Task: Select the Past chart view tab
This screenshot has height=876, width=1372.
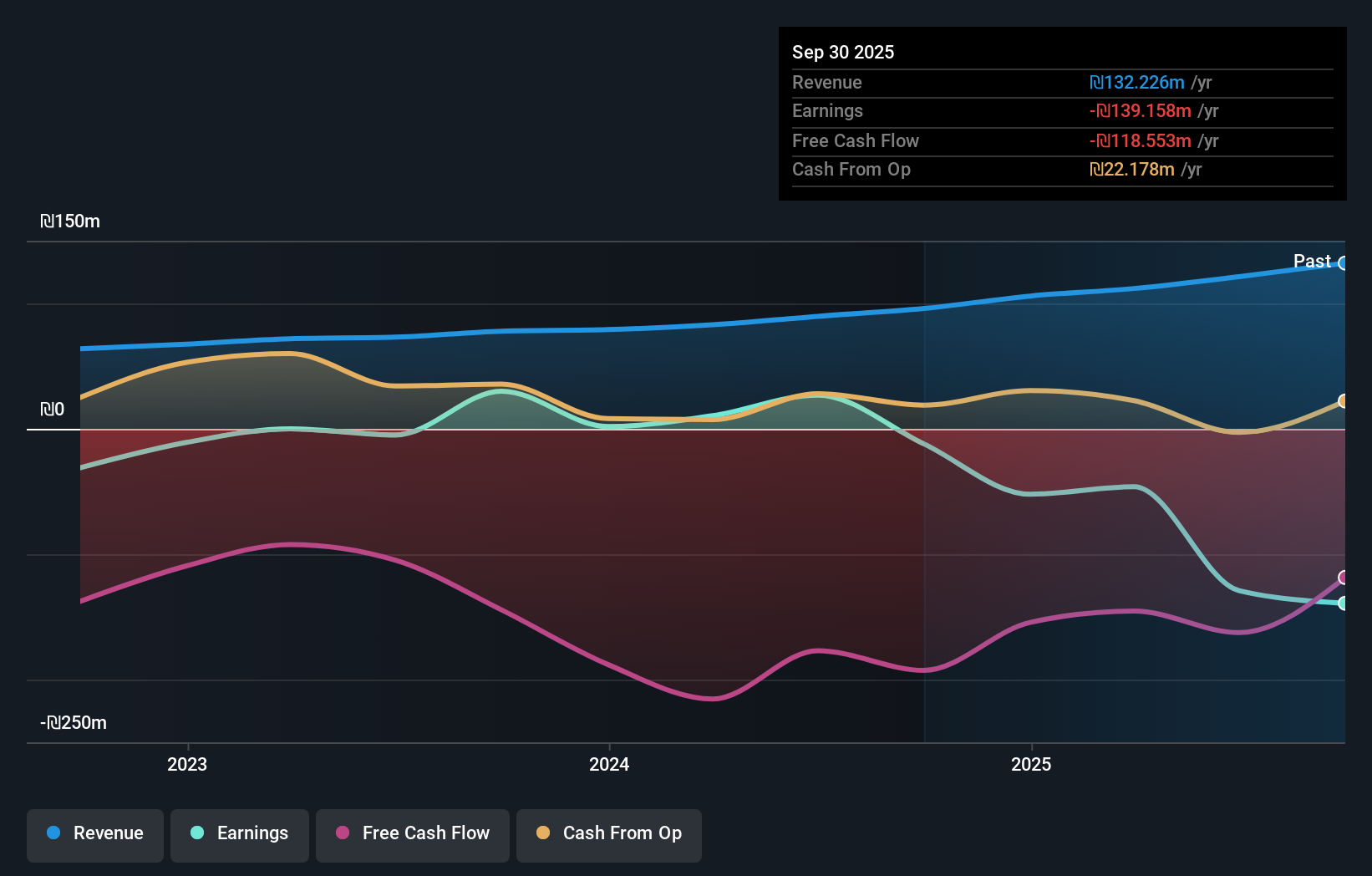Action: pos(1312,261)
